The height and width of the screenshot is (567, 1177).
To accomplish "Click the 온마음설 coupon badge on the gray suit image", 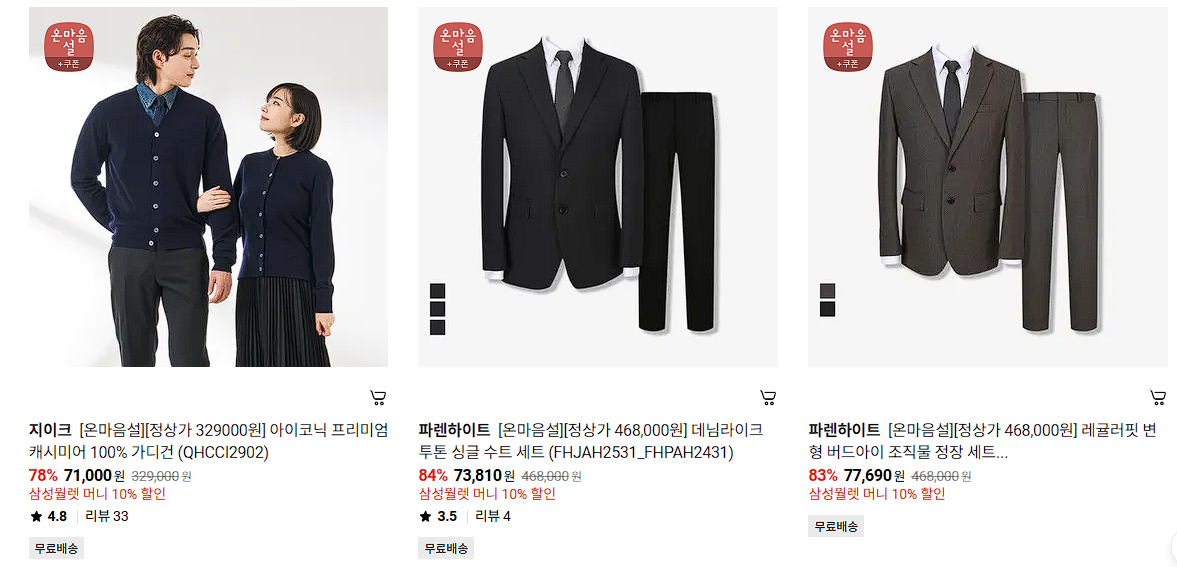I will pyautogui.click(x=848, y=47).
